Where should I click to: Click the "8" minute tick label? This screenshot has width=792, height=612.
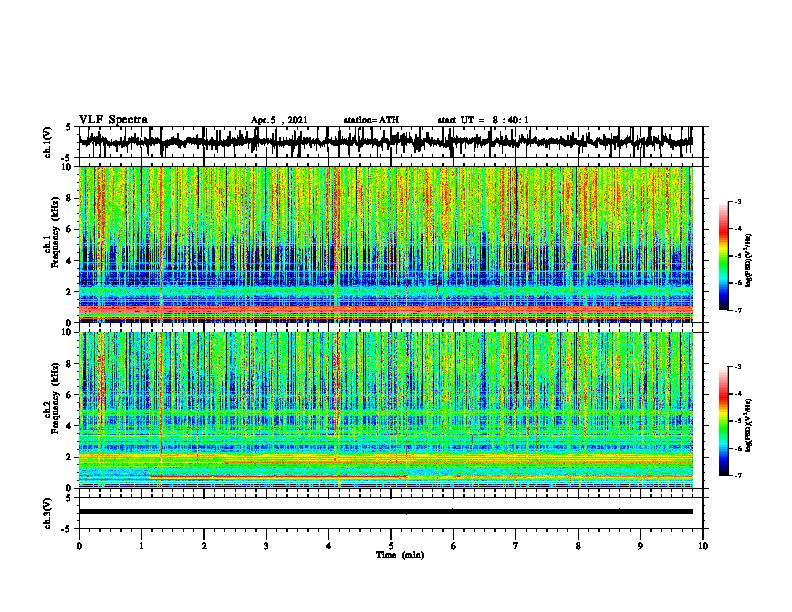tap(578, 546)
